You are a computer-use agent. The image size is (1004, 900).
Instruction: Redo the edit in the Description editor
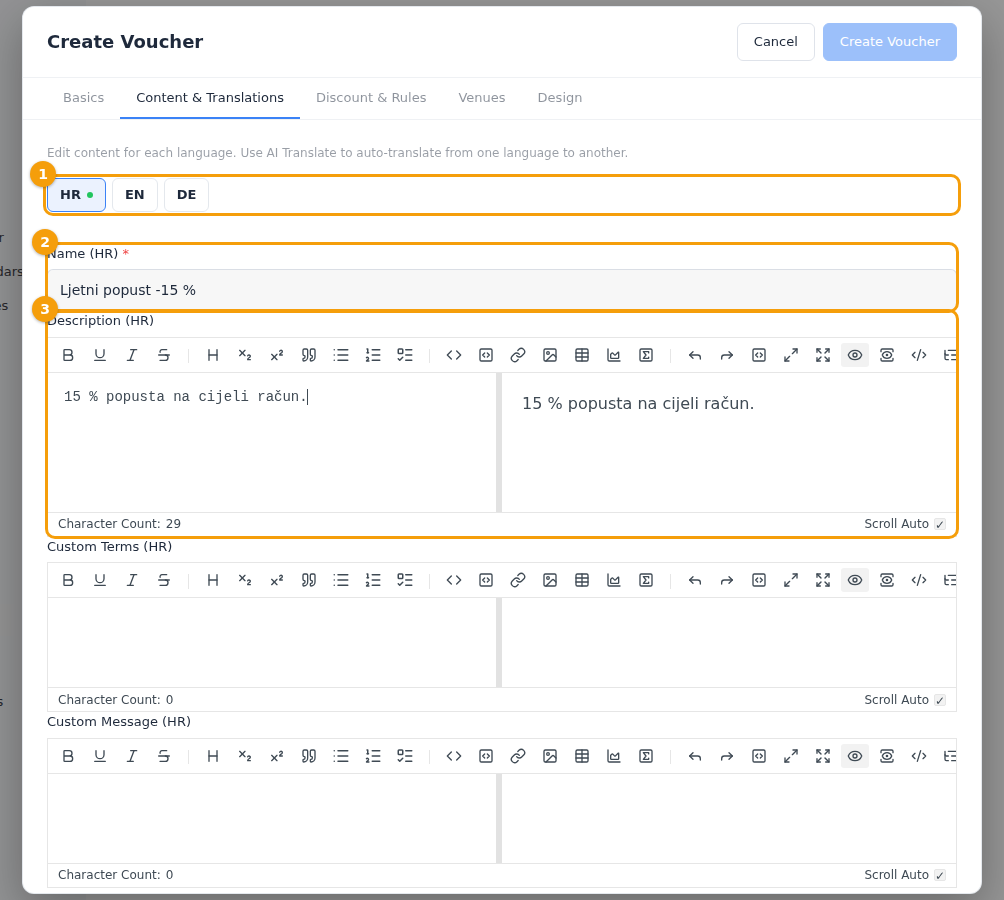tap(727, 355)
